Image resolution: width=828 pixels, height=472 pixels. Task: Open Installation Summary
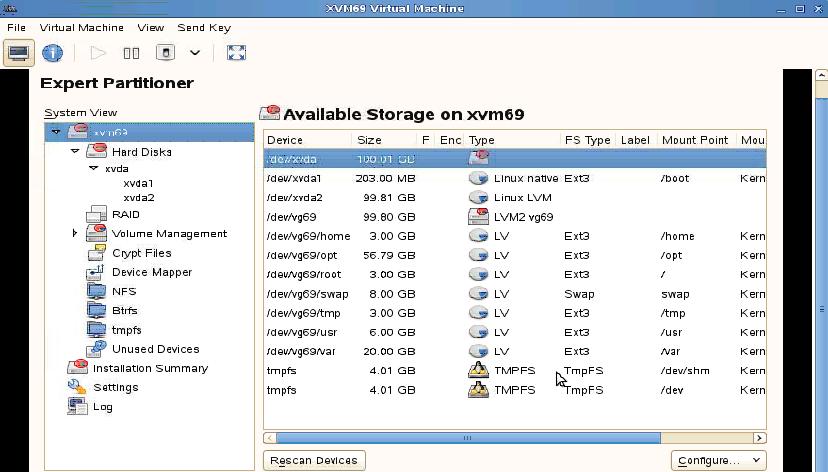[149, 368]
